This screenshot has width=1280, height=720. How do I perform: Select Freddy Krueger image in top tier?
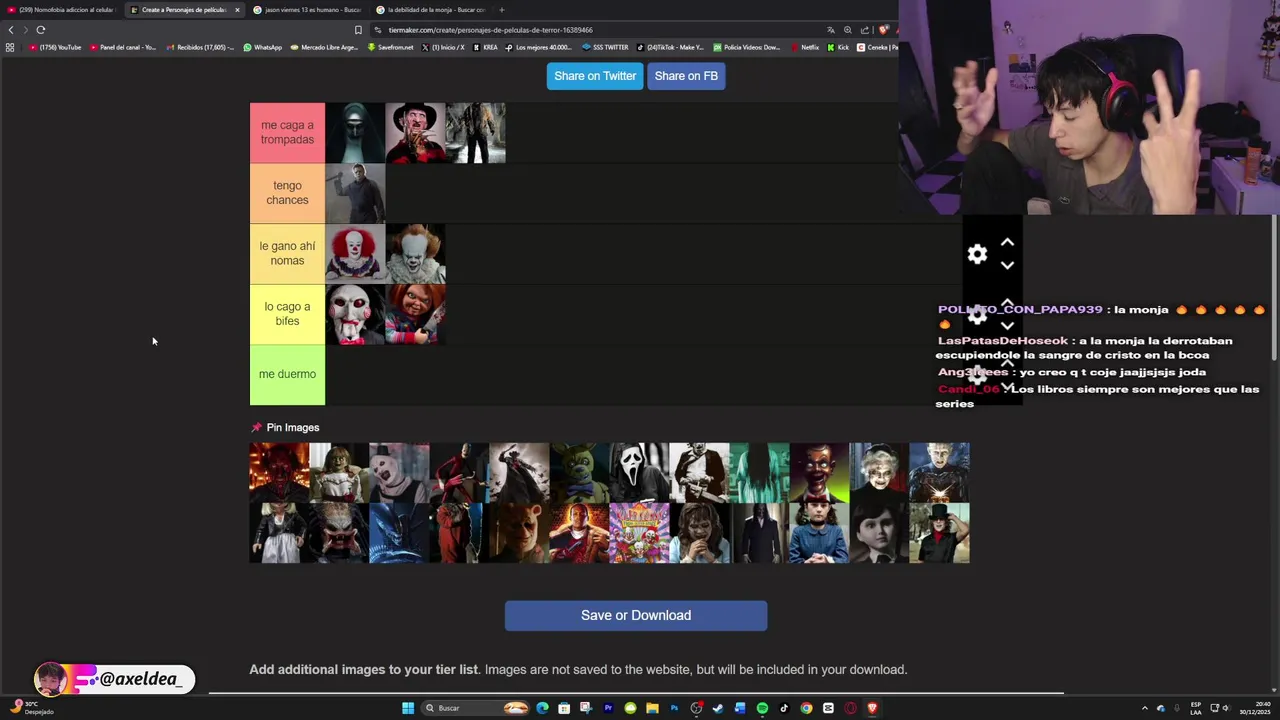pos(415,133)
